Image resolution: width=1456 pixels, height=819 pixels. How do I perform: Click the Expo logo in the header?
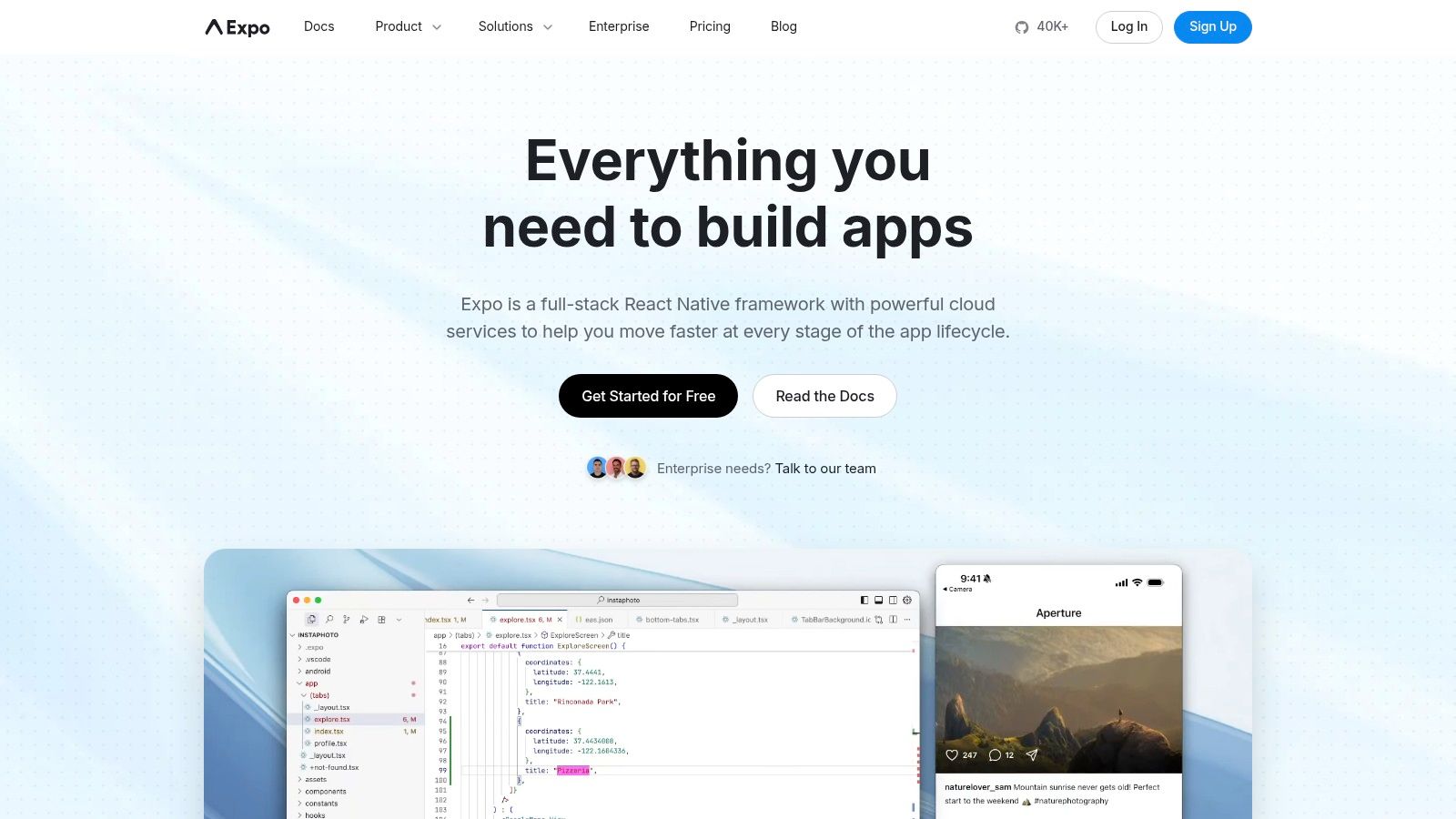pos(238,27)
